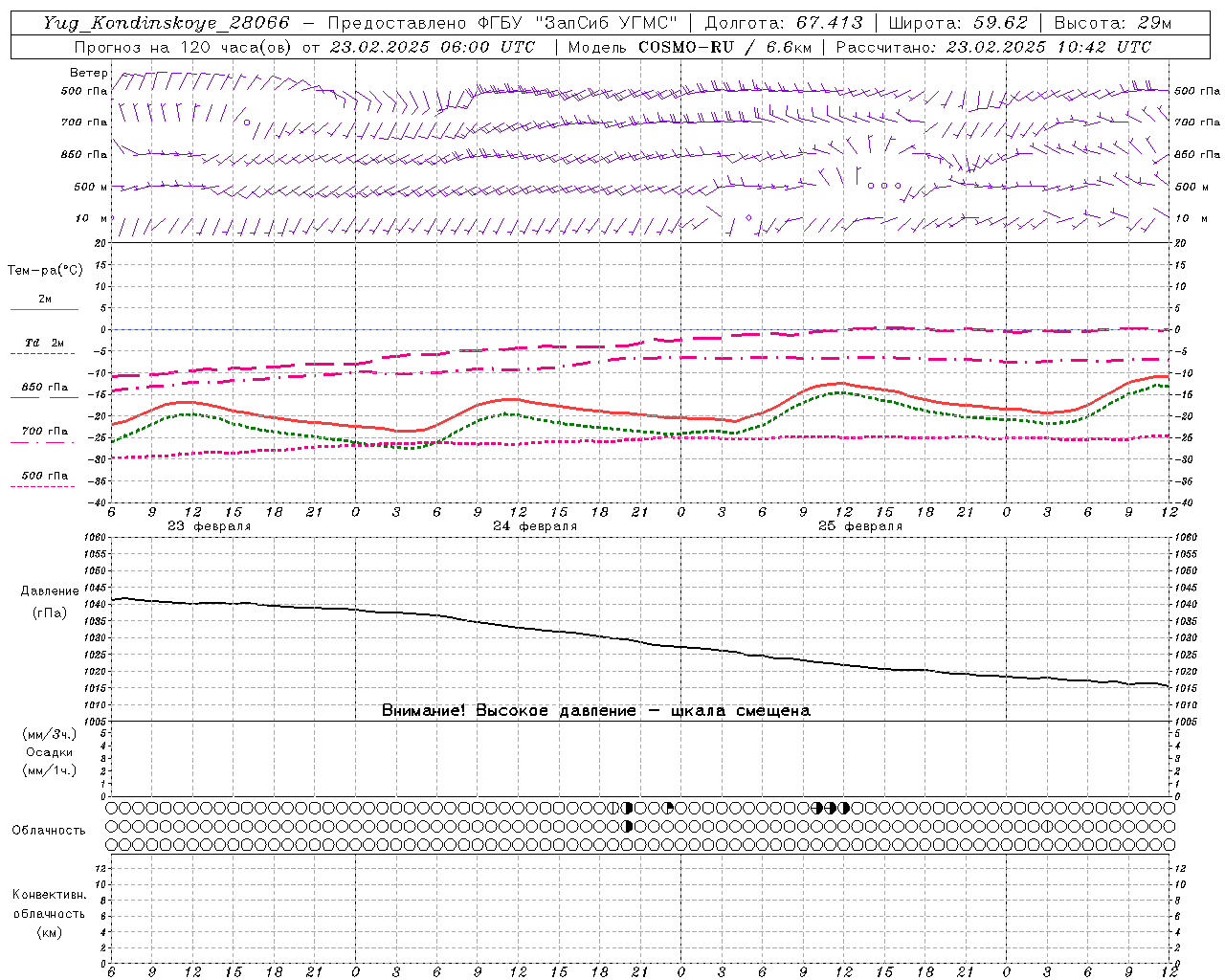Click the left 500 м wind level label
1225x980 pixels.
coord(91,187)
